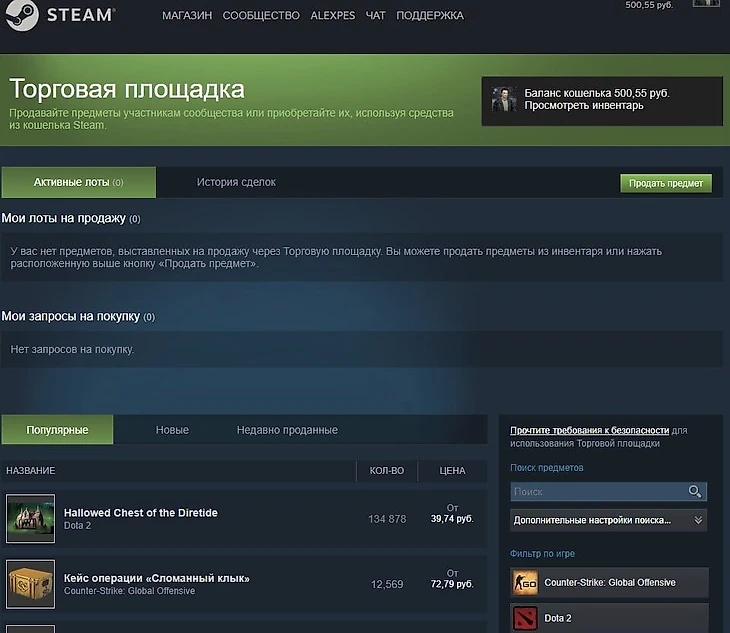Open Прочтите требования к безопасности link
The width and height of the screenshot is (730, 633).
(x=589, y=431)
